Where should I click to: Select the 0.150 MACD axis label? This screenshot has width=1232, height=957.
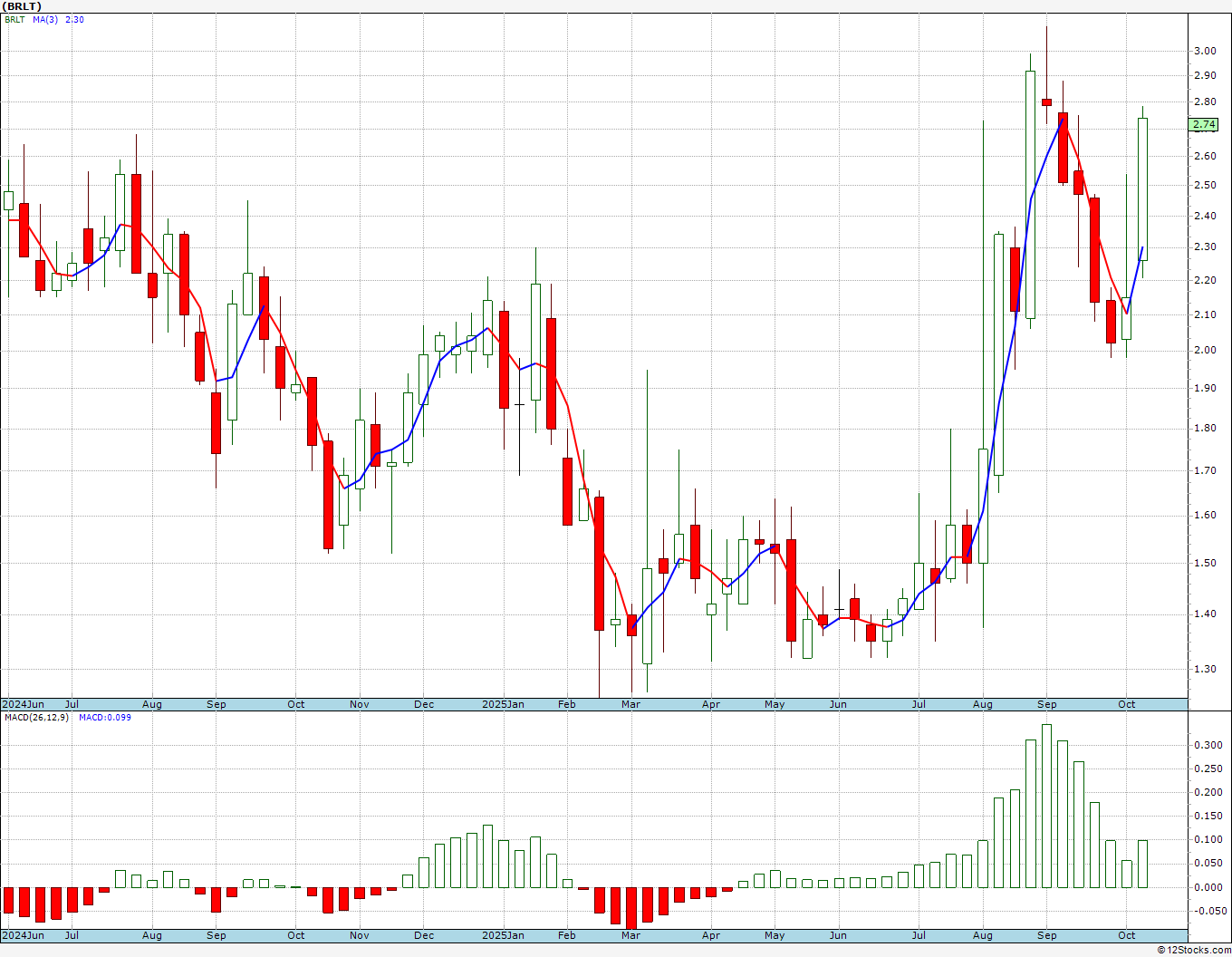click(x=1208, y=817)
